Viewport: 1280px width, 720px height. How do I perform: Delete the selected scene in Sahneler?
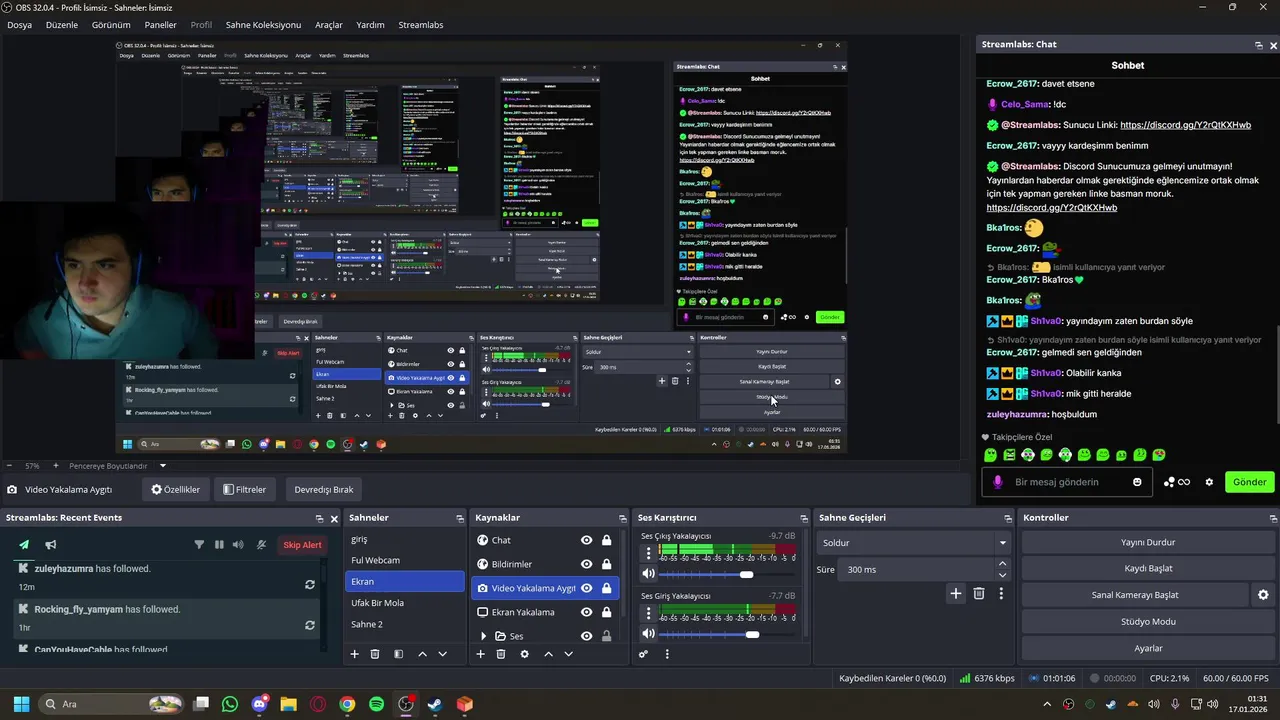coord(375,654)
